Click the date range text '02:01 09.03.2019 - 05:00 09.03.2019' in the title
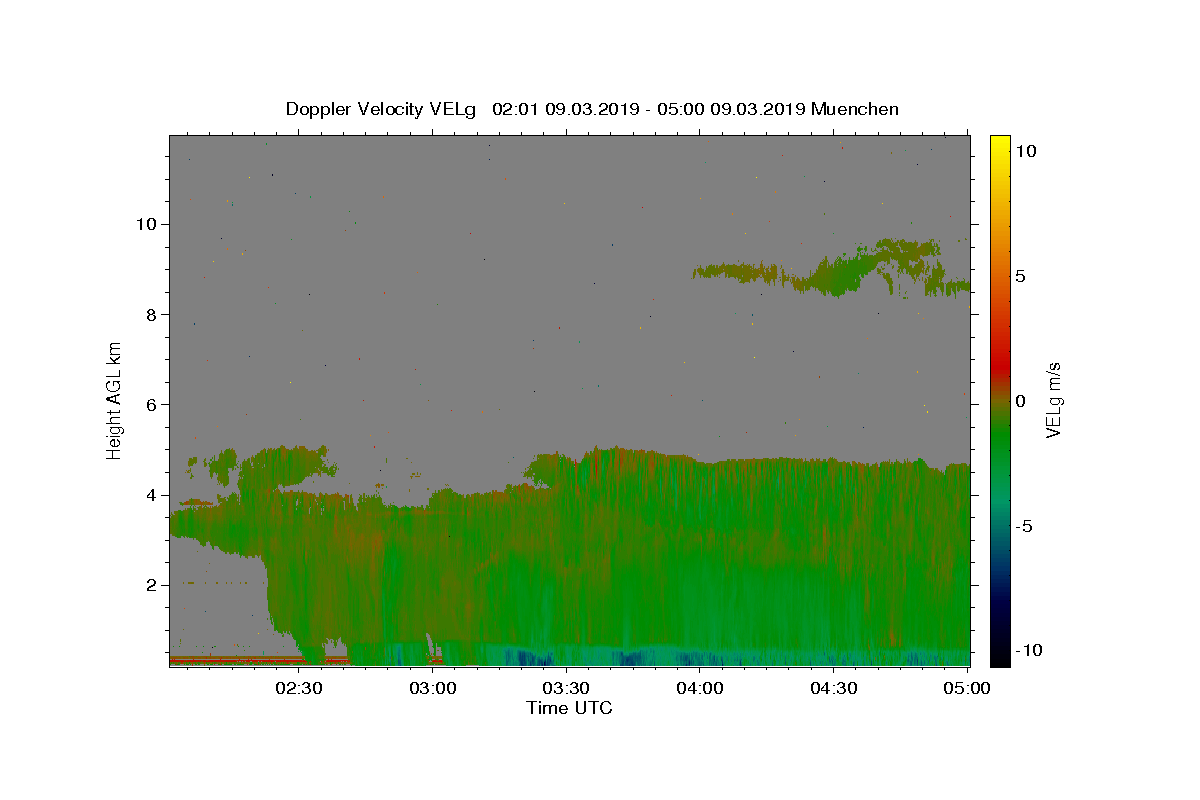Viewport: 1200px width, 800px height. click(x=649, y=109)
